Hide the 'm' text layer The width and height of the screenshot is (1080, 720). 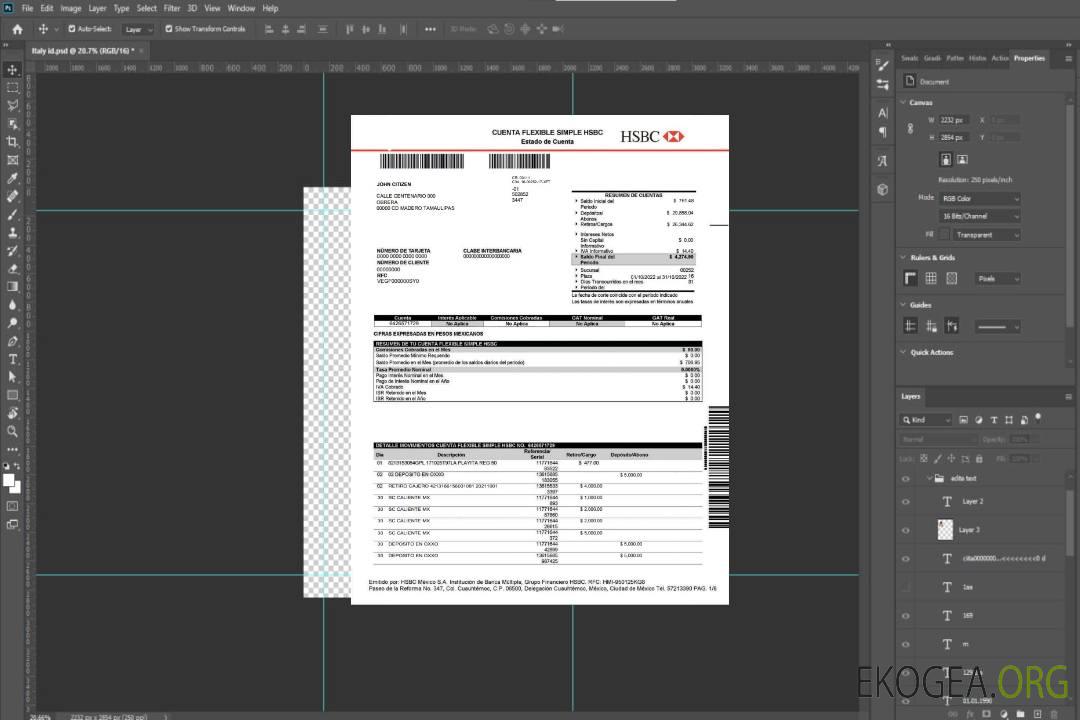click(906, 644)
